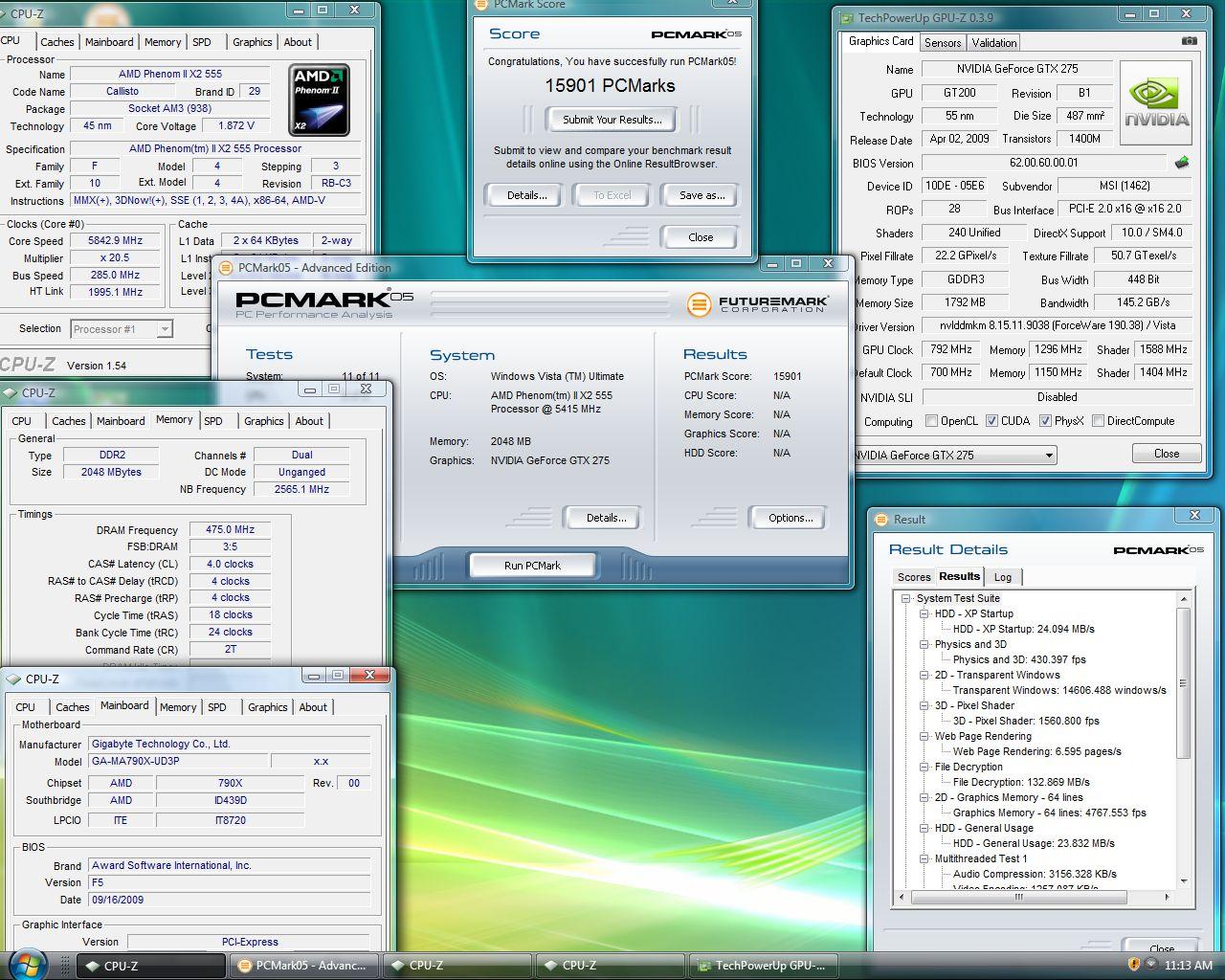
Task: Collapse the 3D - Pixel Shader node
Action: tap(924, 705)
